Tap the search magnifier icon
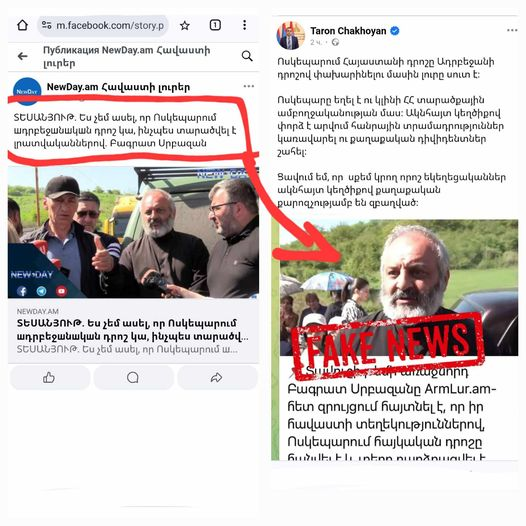This screenshot has width=526, height=526. (247, 56)
